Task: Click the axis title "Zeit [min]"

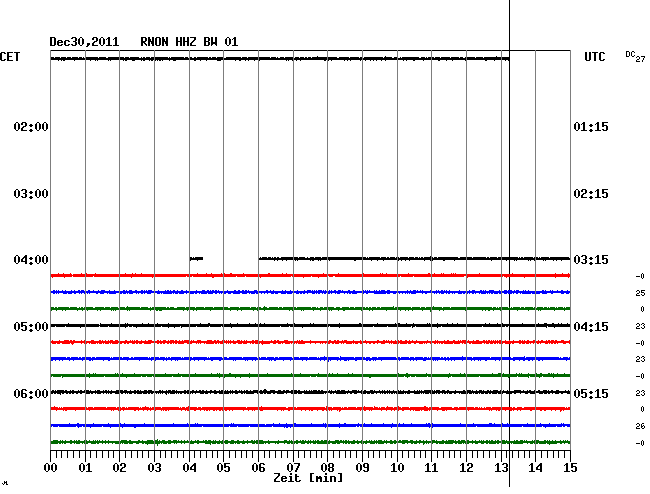Action: coord(308,478)
